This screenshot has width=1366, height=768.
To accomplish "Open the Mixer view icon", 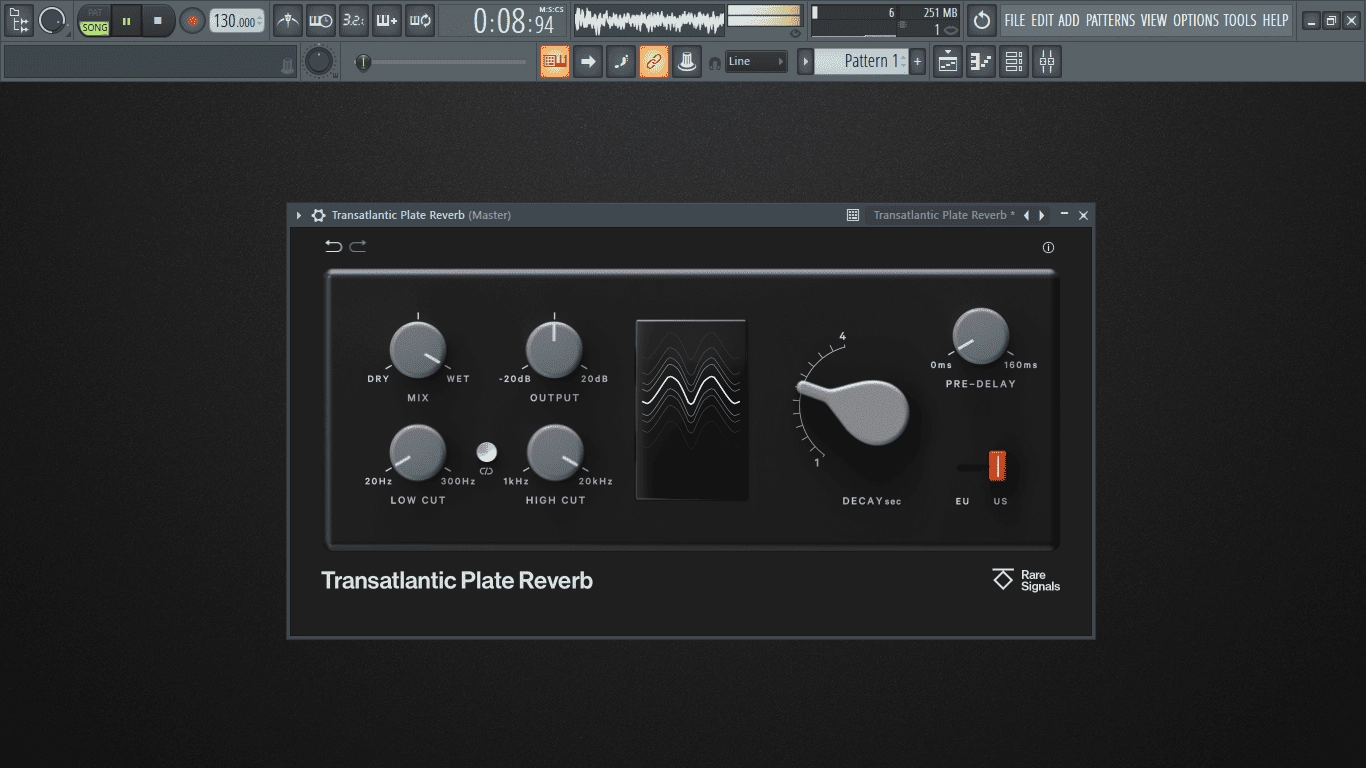I will [x=1047, y=62].
